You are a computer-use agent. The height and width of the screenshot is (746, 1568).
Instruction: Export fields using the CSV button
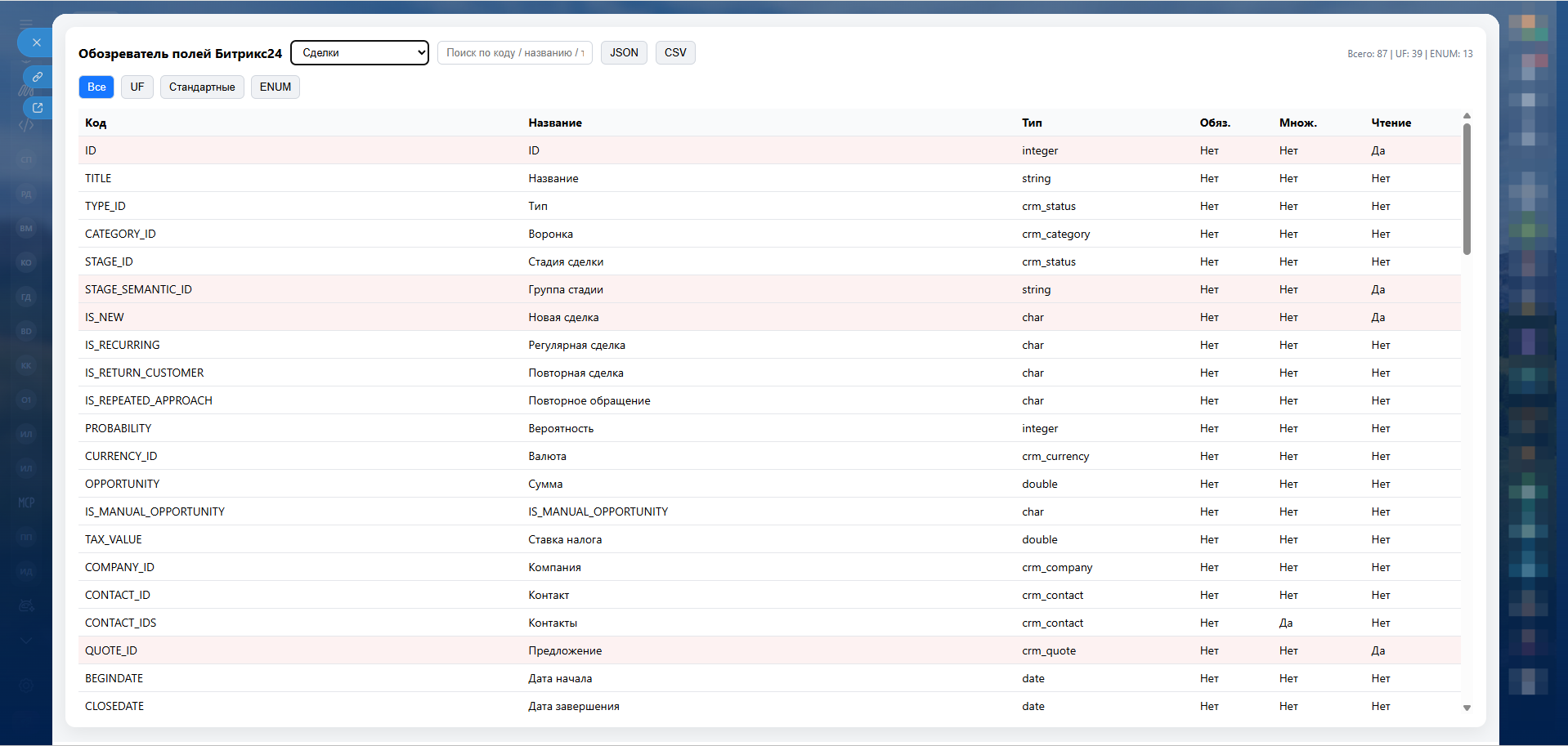(675, 52)
